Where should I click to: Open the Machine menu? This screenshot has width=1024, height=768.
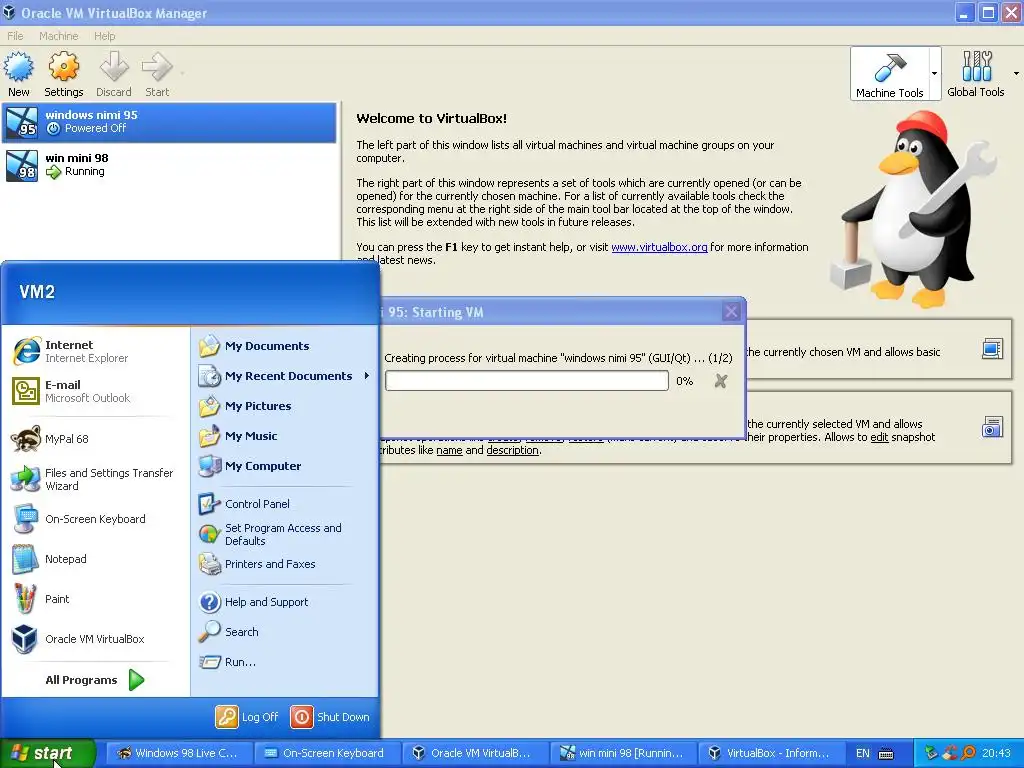pos(58,36)
